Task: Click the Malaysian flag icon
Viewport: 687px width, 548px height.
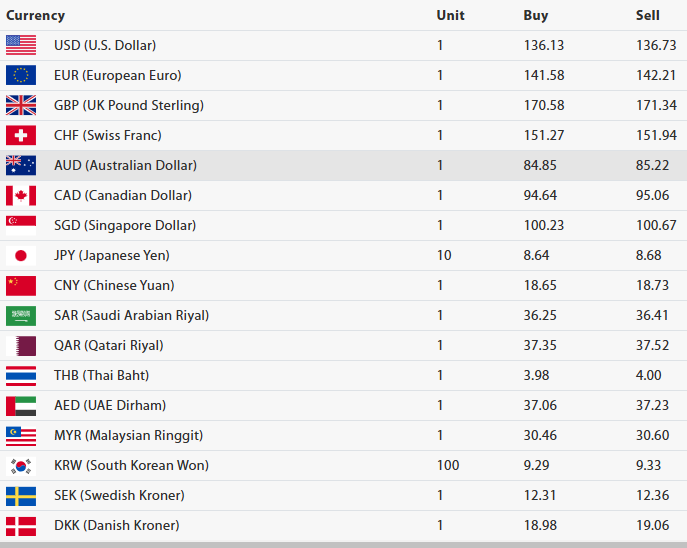Action: 21,435
